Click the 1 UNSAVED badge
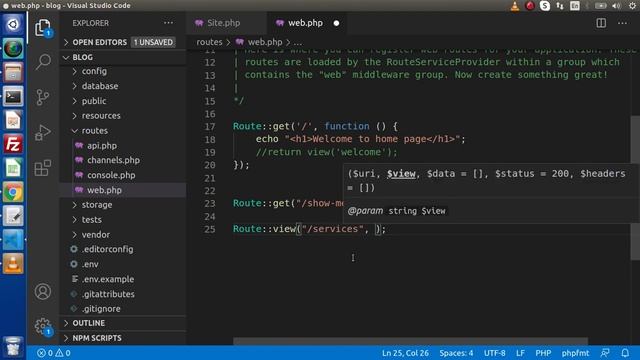Image resolution: width=640 pixels, height=360 pixels. pos(153,42)
